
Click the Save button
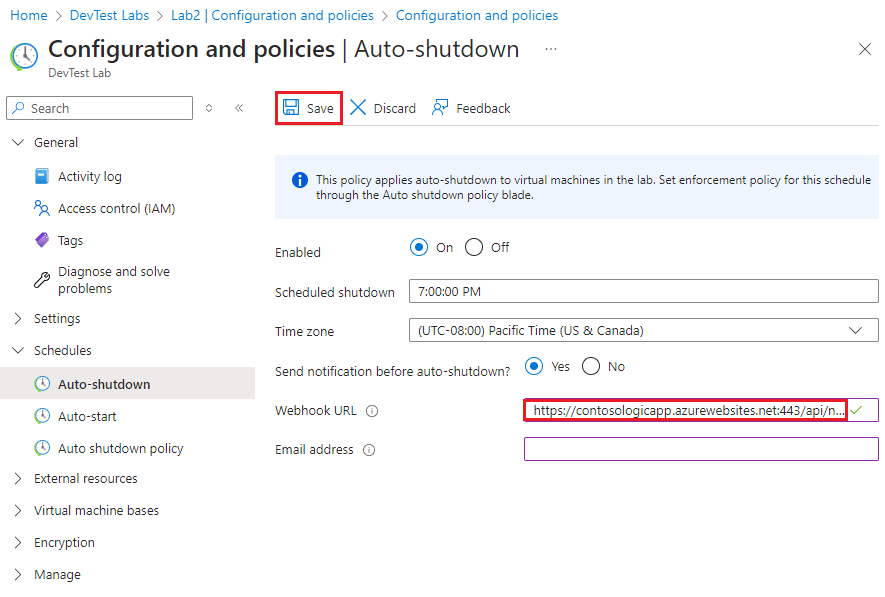[308, 107]
